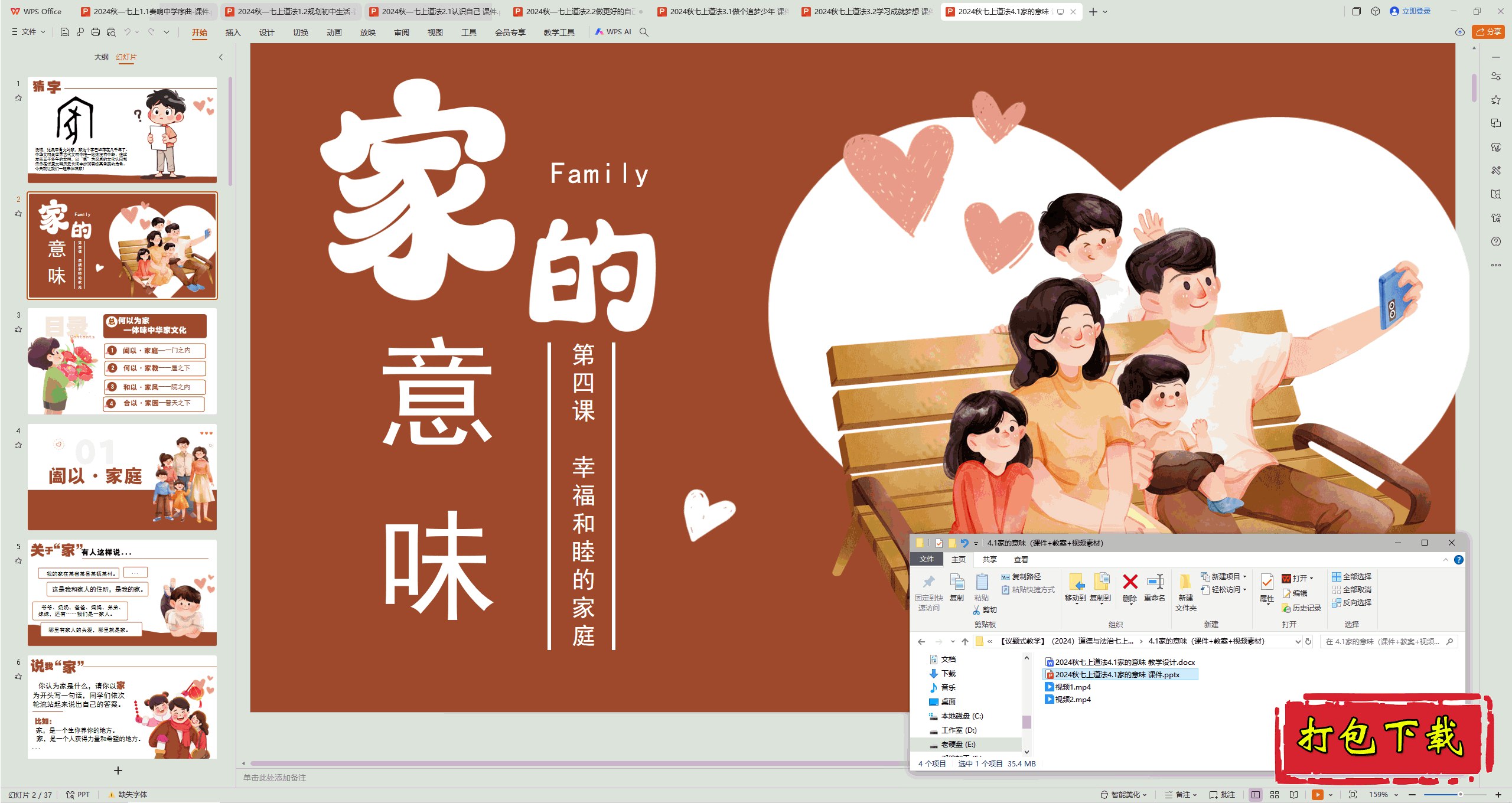This screenshot has height=803, width=1512.
Task: Click the Save icon in quick toolbar
Action: [x=65, y=32]
